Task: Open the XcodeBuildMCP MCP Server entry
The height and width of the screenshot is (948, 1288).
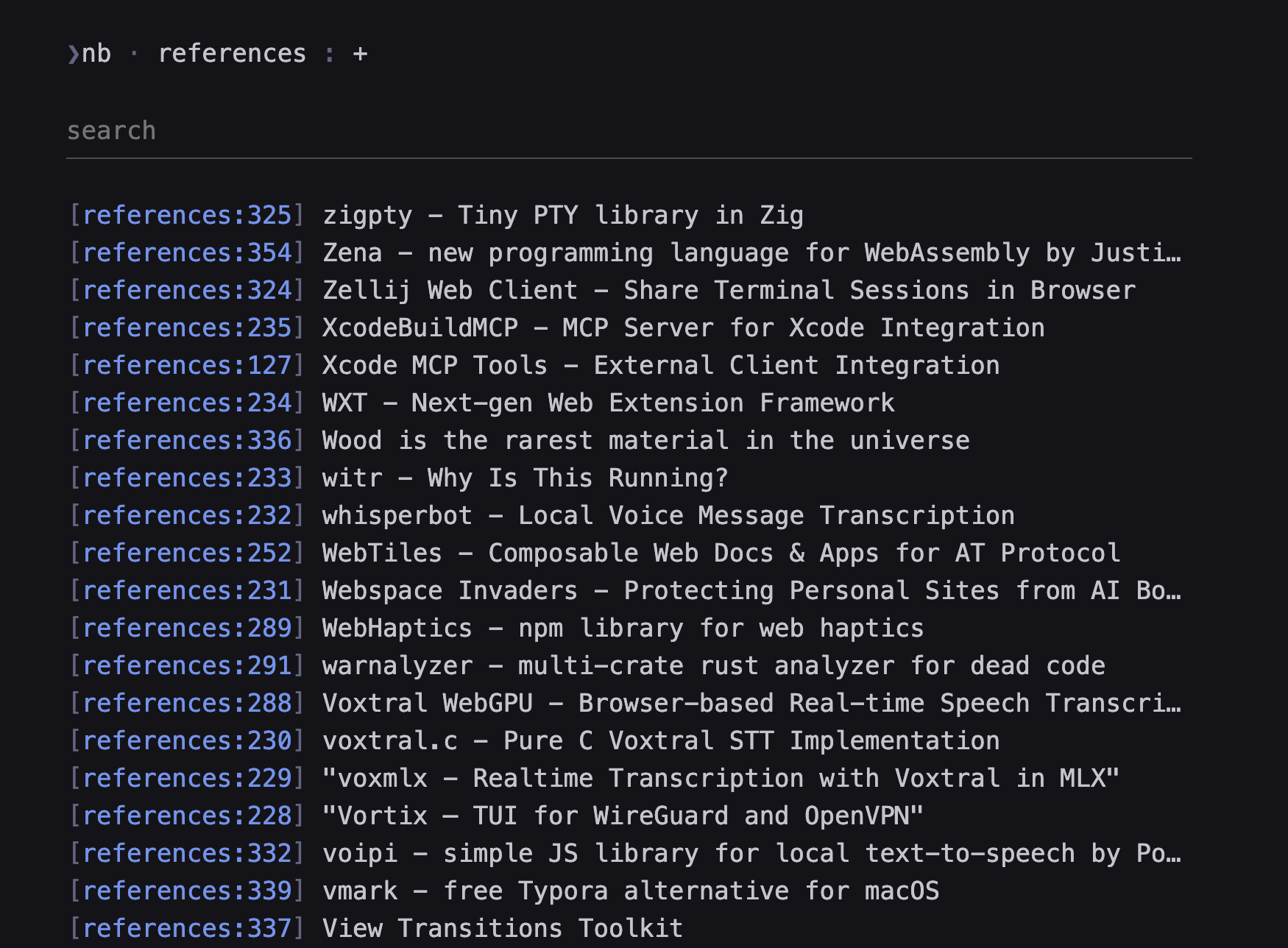Action: pos(683,327)
